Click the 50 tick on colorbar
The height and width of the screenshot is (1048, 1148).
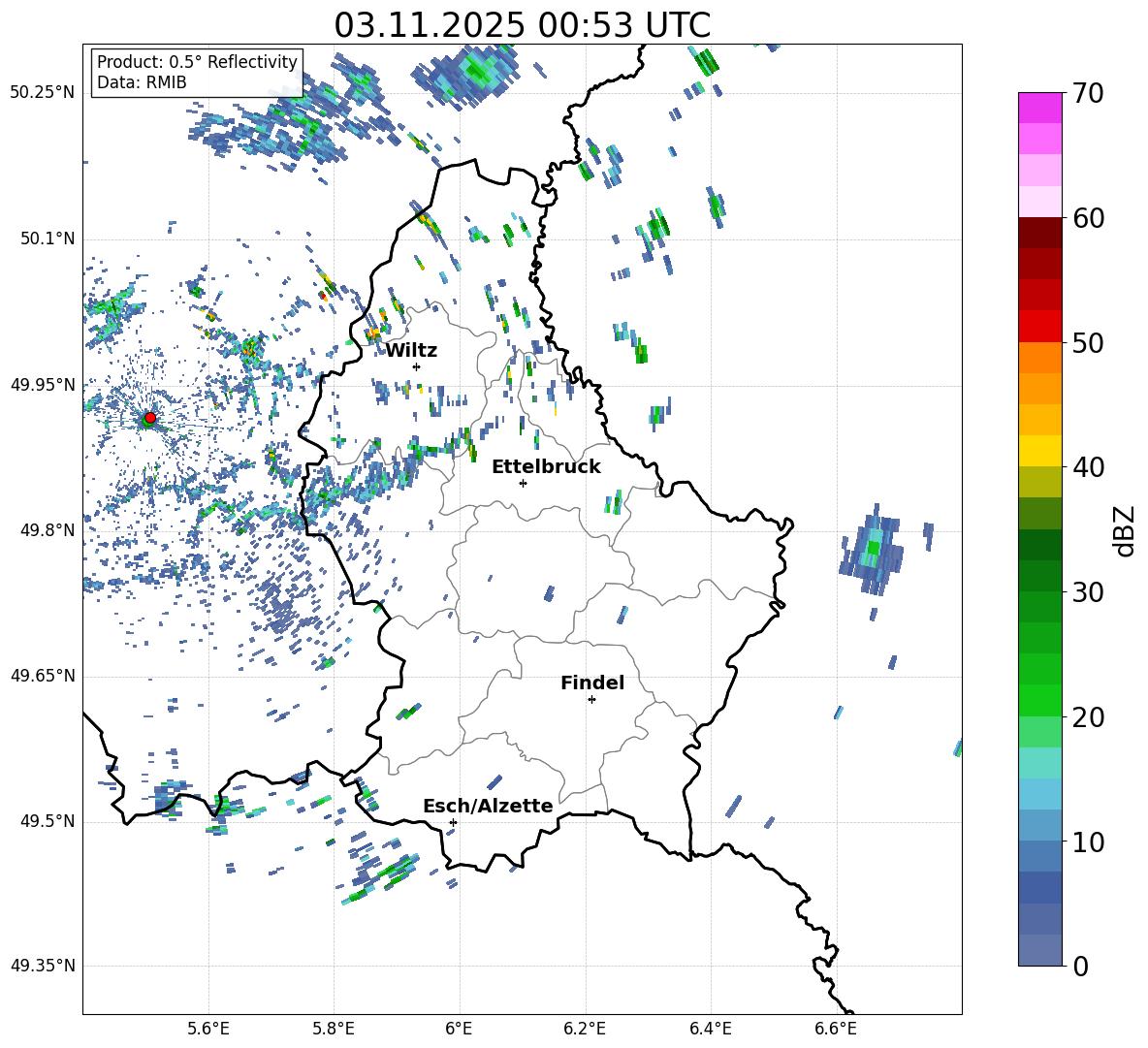tap(1088, 343)
